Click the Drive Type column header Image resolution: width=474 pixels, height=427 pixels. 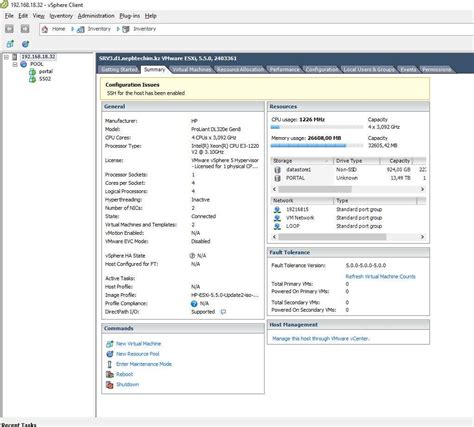357,161
